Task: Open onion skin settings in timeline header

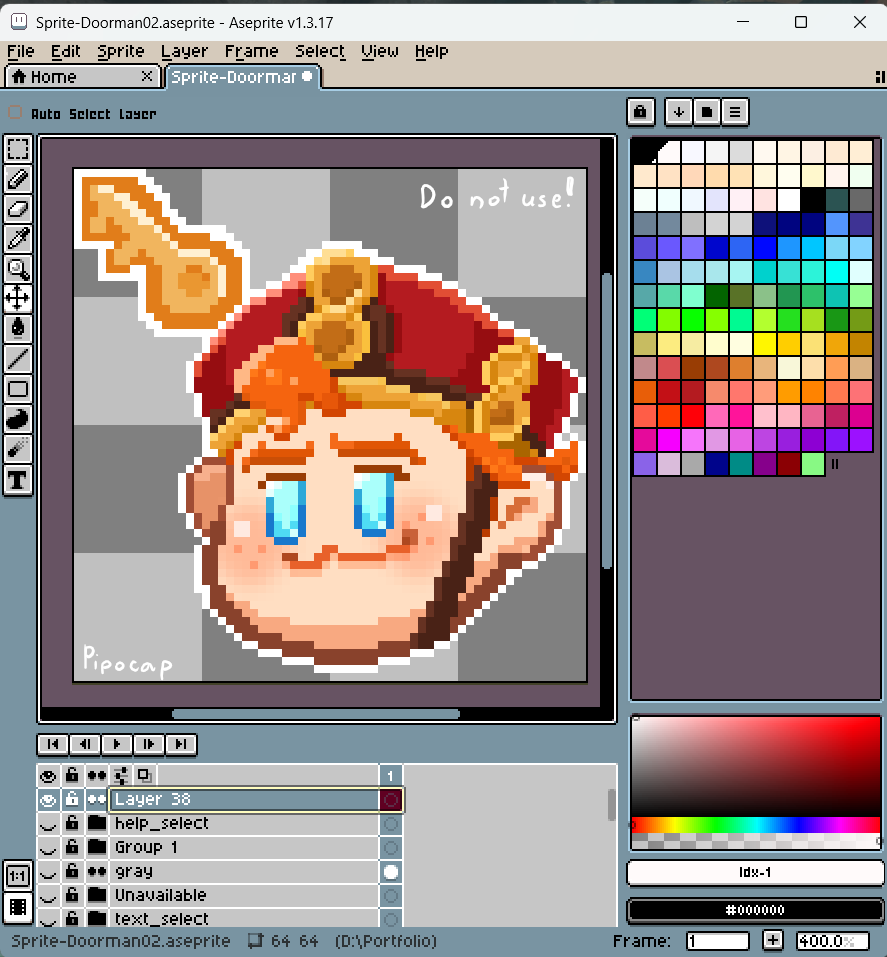Action: point(121,776)
